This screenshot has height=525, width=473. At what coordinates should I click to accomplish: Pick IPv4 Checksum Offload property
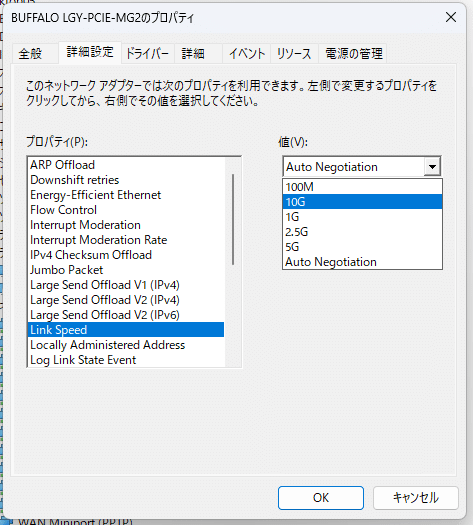click(x=126, y=255)
